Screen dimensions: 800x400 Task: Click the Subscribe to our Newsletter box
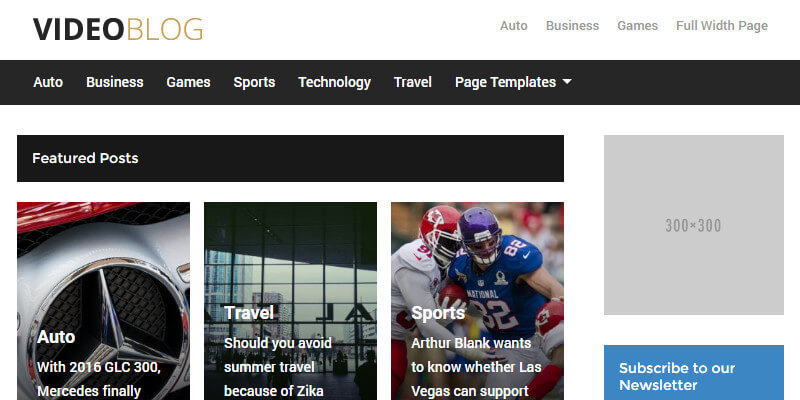coord(694,373)
